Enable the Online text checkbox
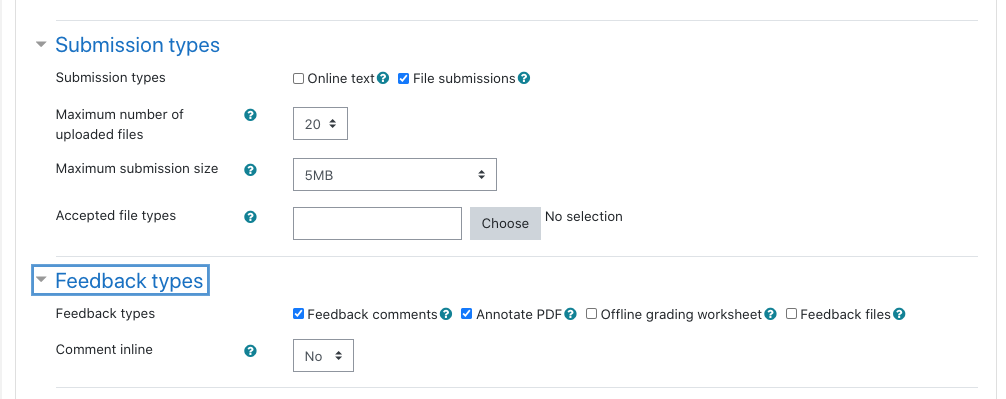The image size is (1006, 399). pyautogui.click(x=298, y=79)
